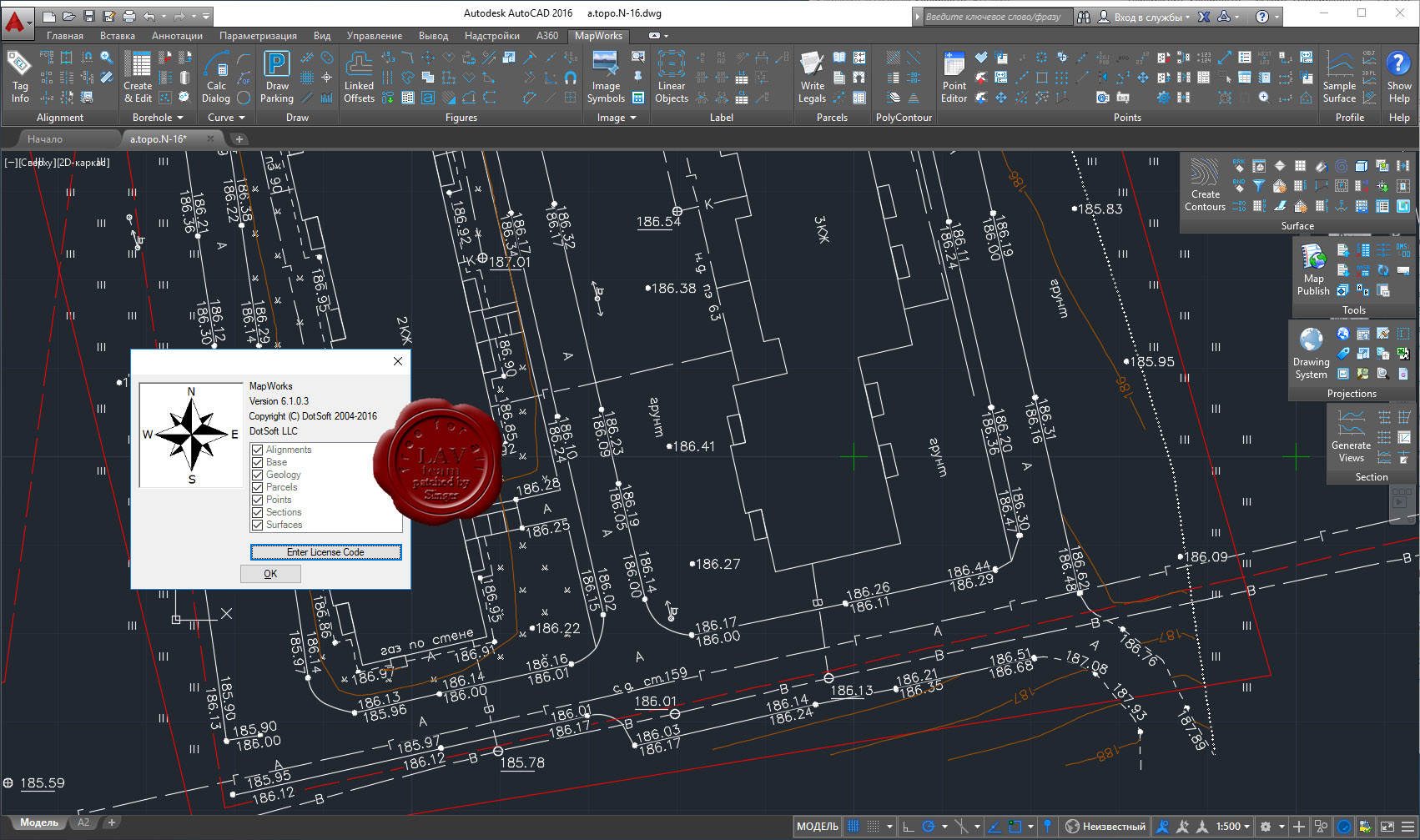Open a file using the quick access folder icon

[69, 16]
